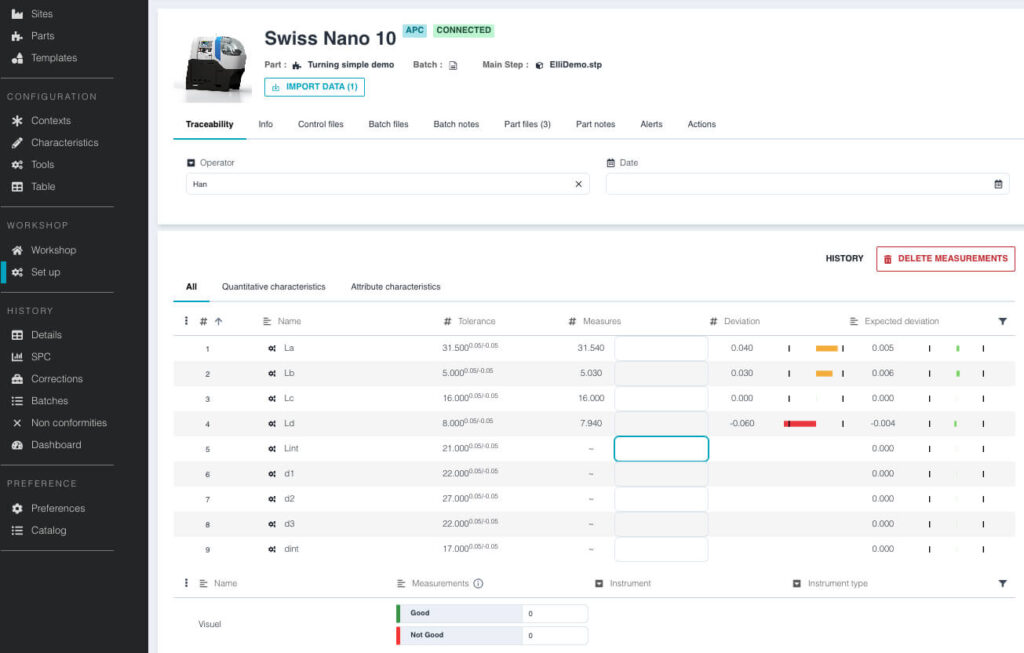
Task: Open the Dashboard
Action: coord(56,445)
